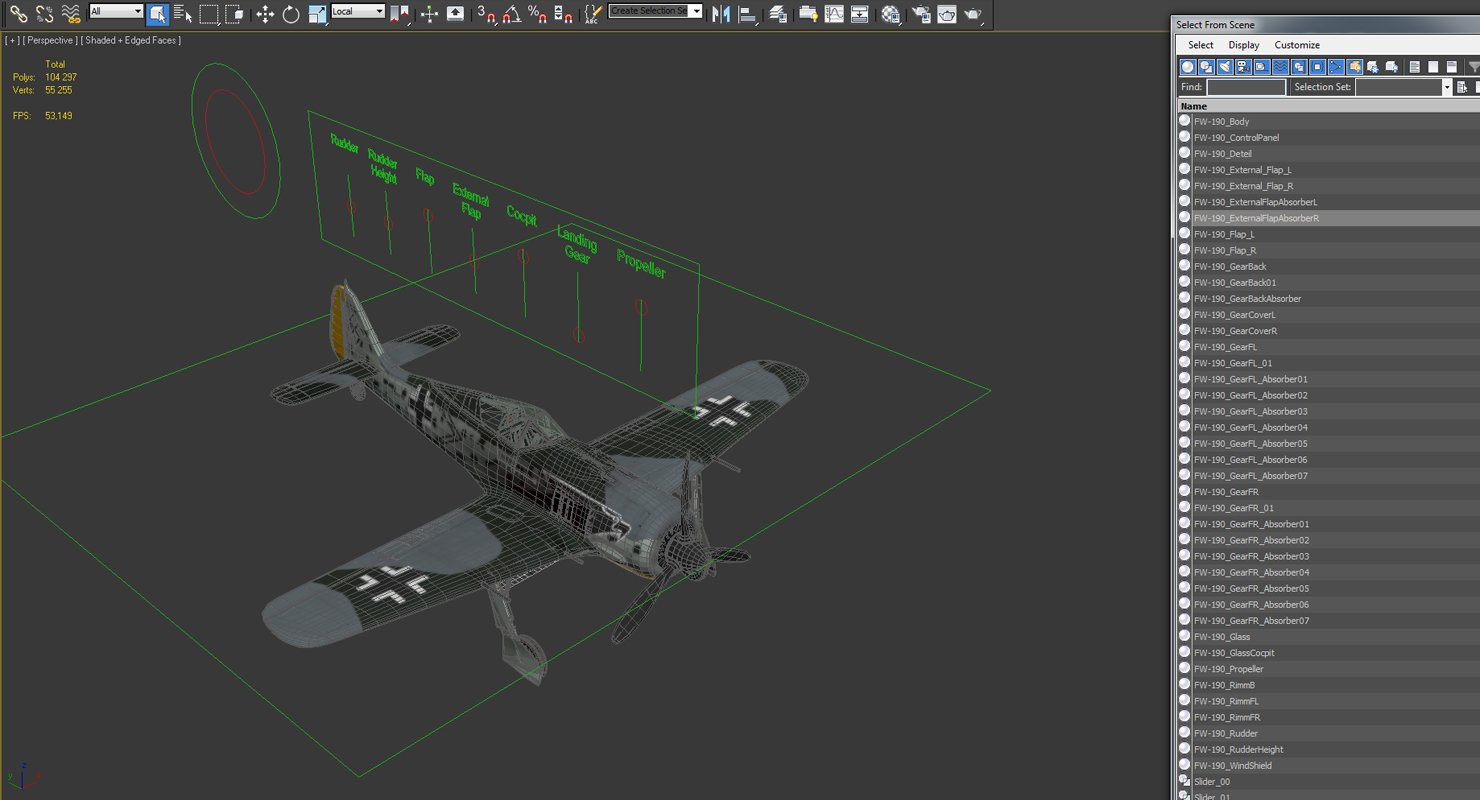Click the Landing Gear slider handle in viewport
This screenshot has width=1480, height=800.
click(578, 337)
